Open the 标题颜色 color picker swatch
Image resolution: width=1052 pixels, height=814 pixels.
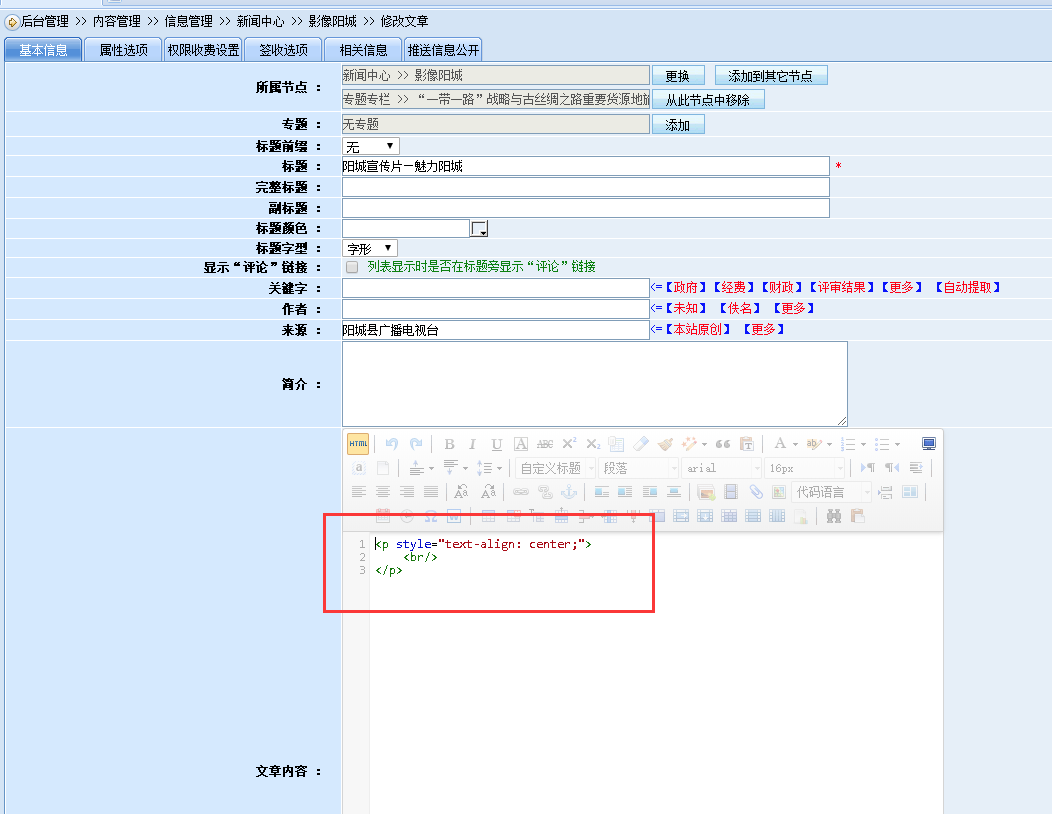tap(479, 228)
